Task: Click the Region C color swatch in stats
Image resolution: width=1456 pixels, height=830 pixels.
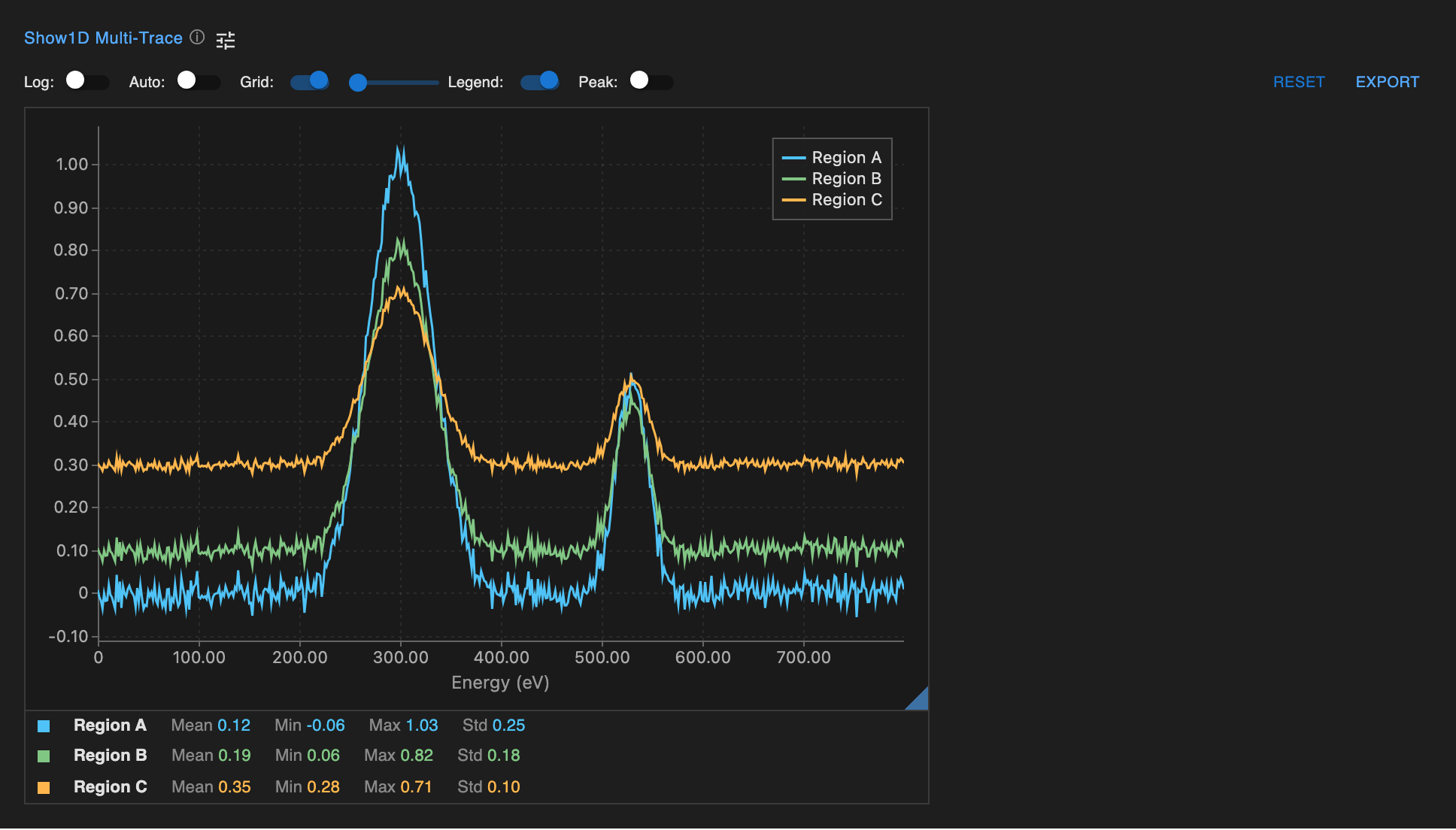Action: pyautogui.click(x=45, y=786)
